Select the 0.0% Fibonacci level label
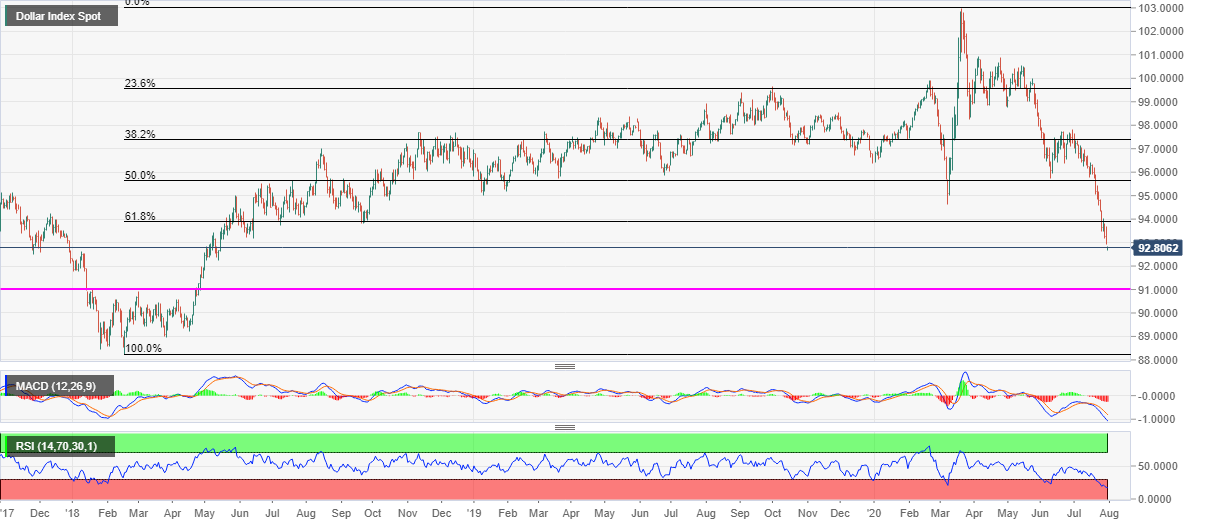This screenshot has width=1207, height=526. point(137,4)
